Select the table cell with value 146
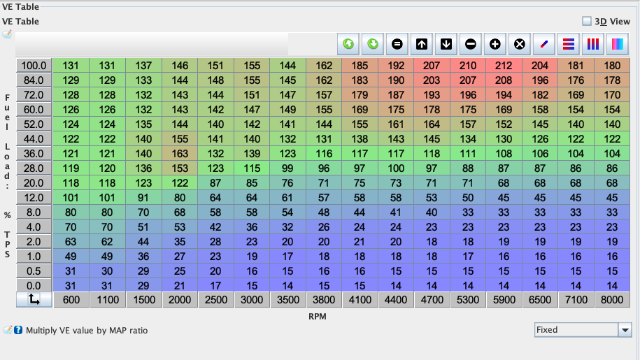The height and width of the screenshot is (360, 640). 180,66
